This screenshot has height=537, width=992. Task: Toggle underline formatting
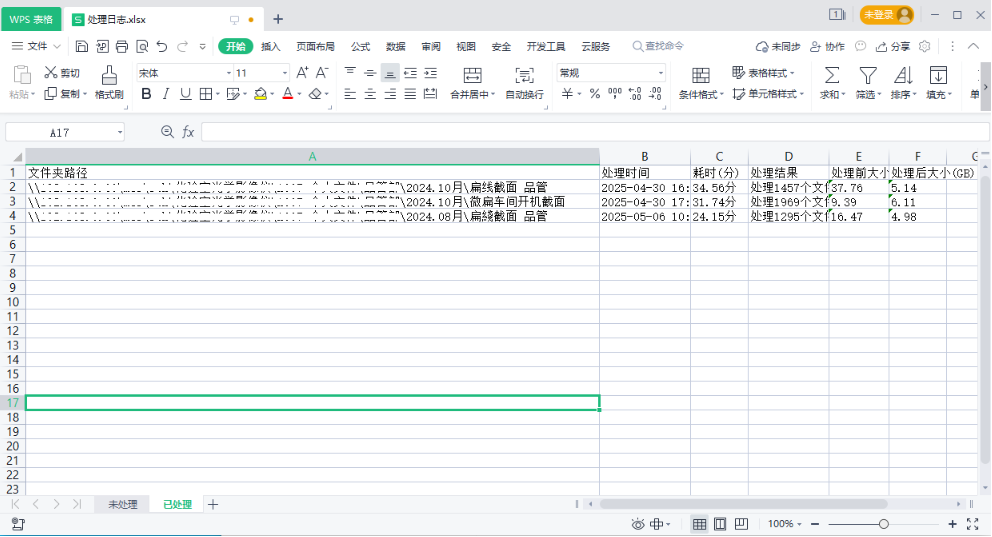point(185,94)
